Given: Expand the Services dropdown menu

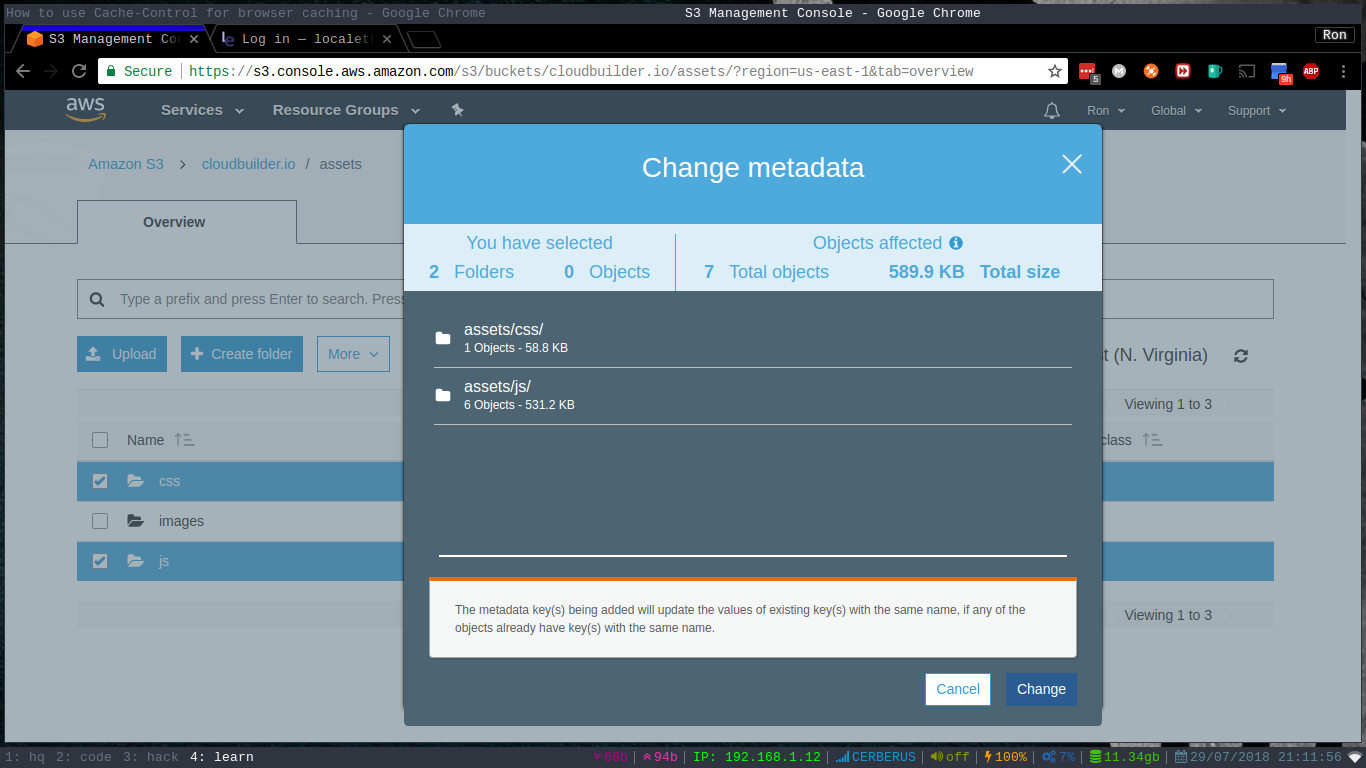Looking at the screenshot, I should point(202,110).
